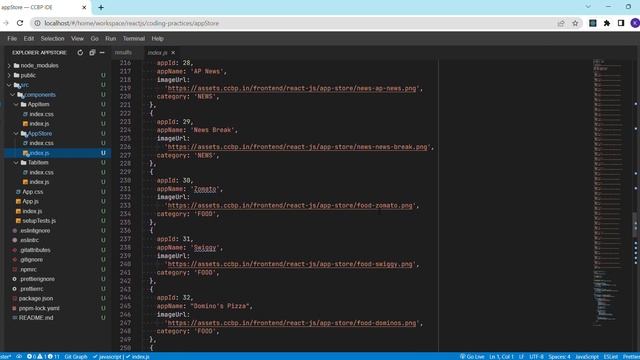Open App.js file

point(30,201)
